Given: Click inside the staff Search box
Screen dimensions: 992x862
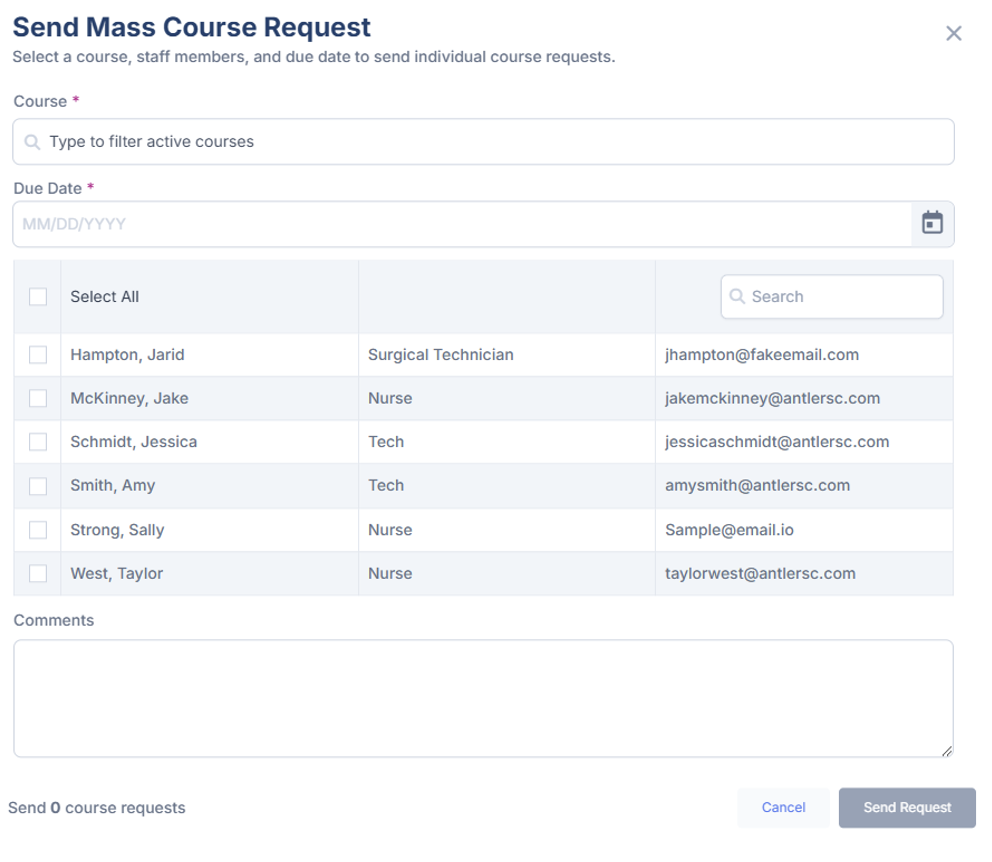Looking at the screenshot, I should [830, 296].
